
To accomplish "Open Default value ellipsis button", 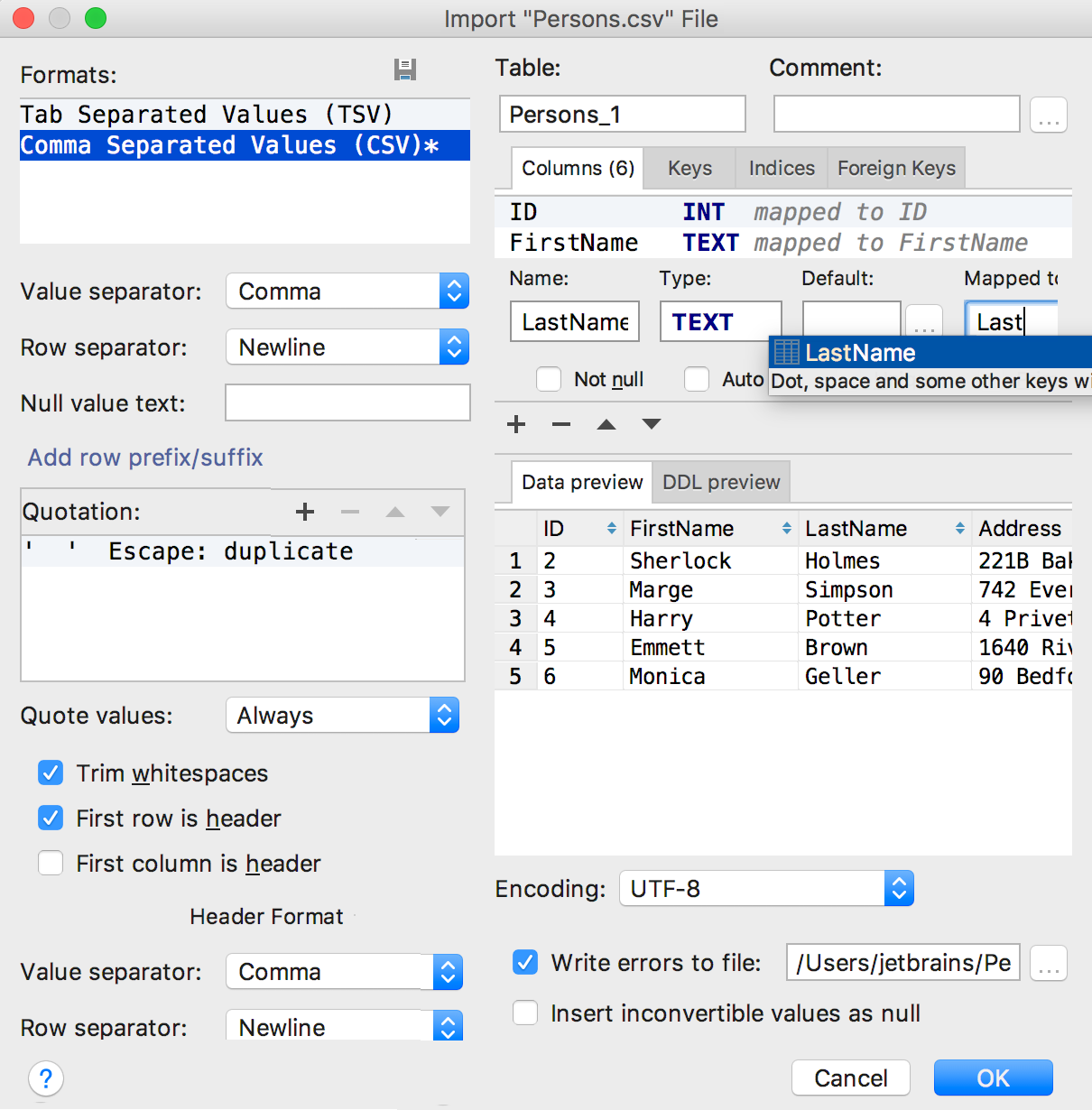I will pos(924,321).
